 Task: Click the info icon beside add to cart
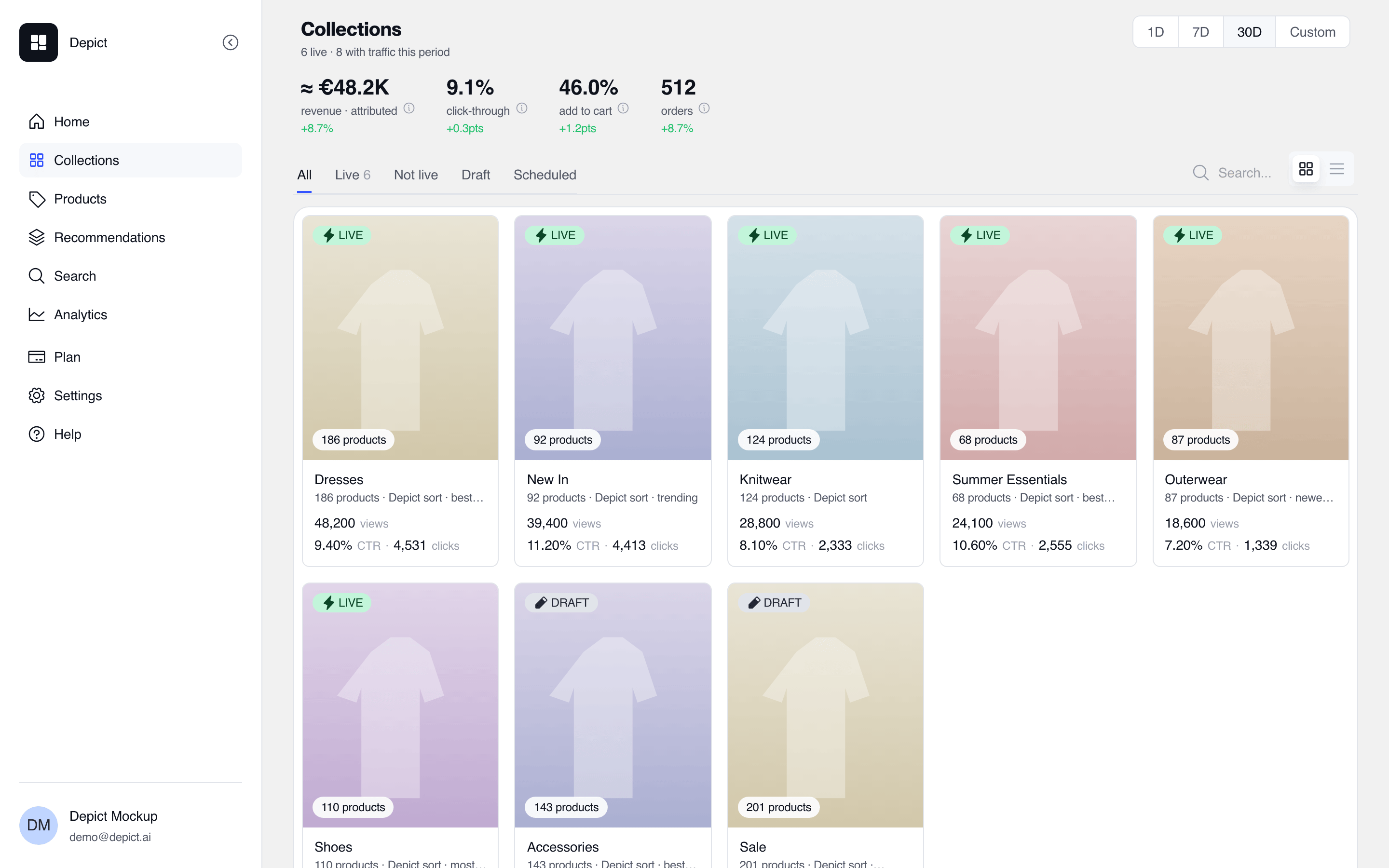[623, 108]
